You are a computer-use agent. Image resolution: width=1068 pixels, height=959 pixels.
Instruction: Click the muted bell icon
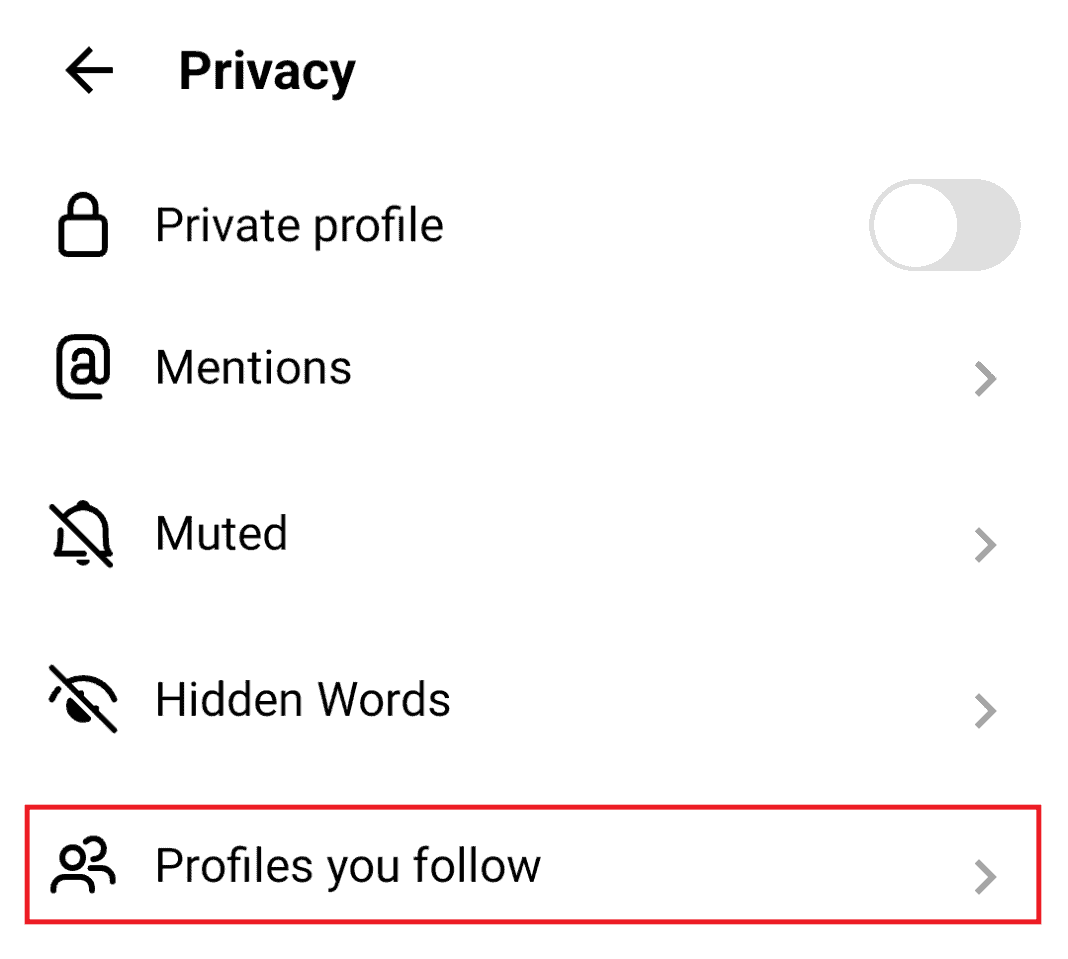tap(82, 533)
